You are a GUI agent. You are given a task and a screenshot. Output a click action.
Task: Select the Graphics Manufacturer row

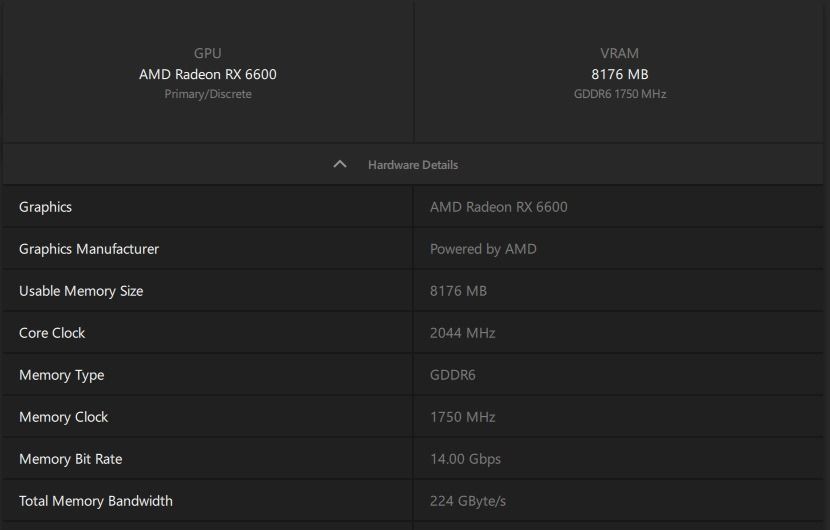(413, 249)
